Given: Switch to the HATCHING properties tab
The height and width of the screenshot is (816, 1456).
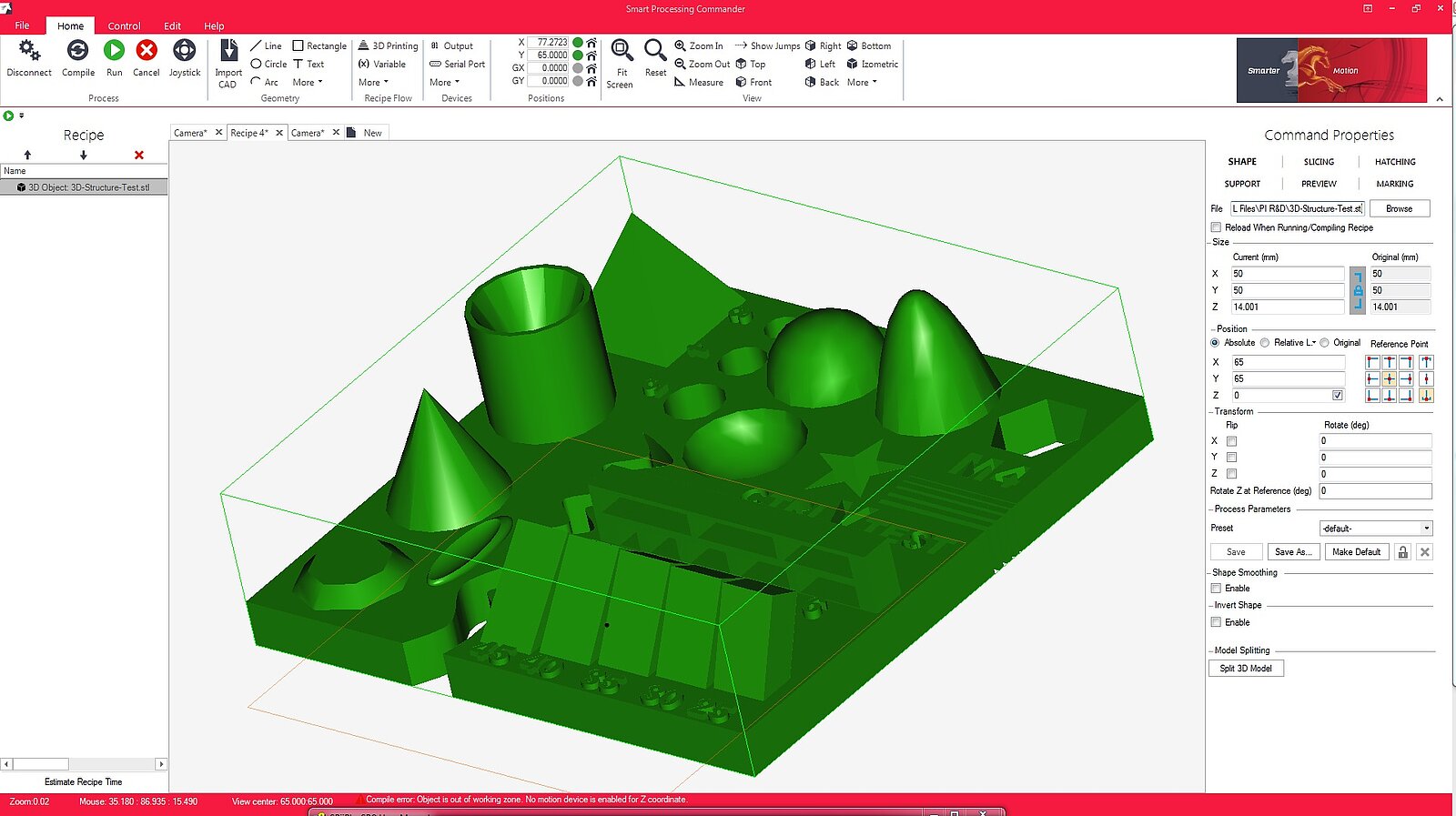Looking at the screenshot, I should (x=1395, y=162).
